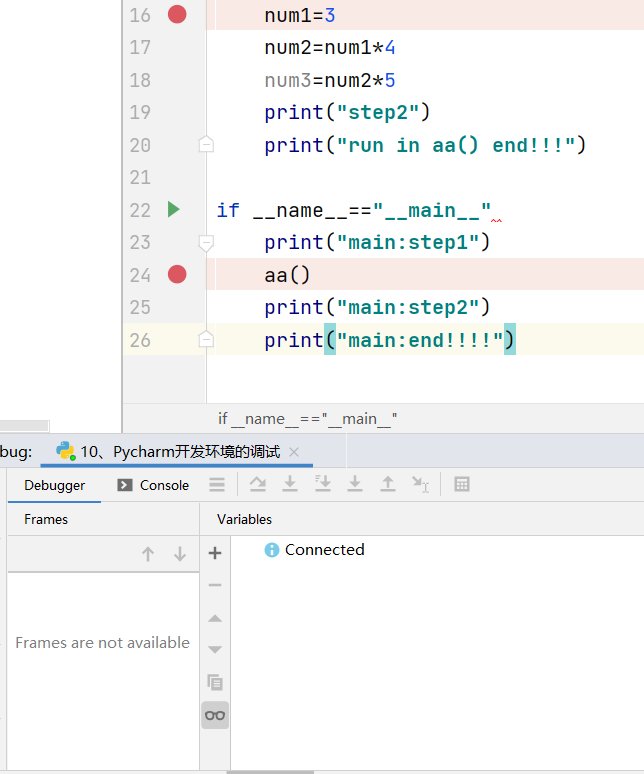Click the threads/layout menu icon beside Console

(217, 485)
